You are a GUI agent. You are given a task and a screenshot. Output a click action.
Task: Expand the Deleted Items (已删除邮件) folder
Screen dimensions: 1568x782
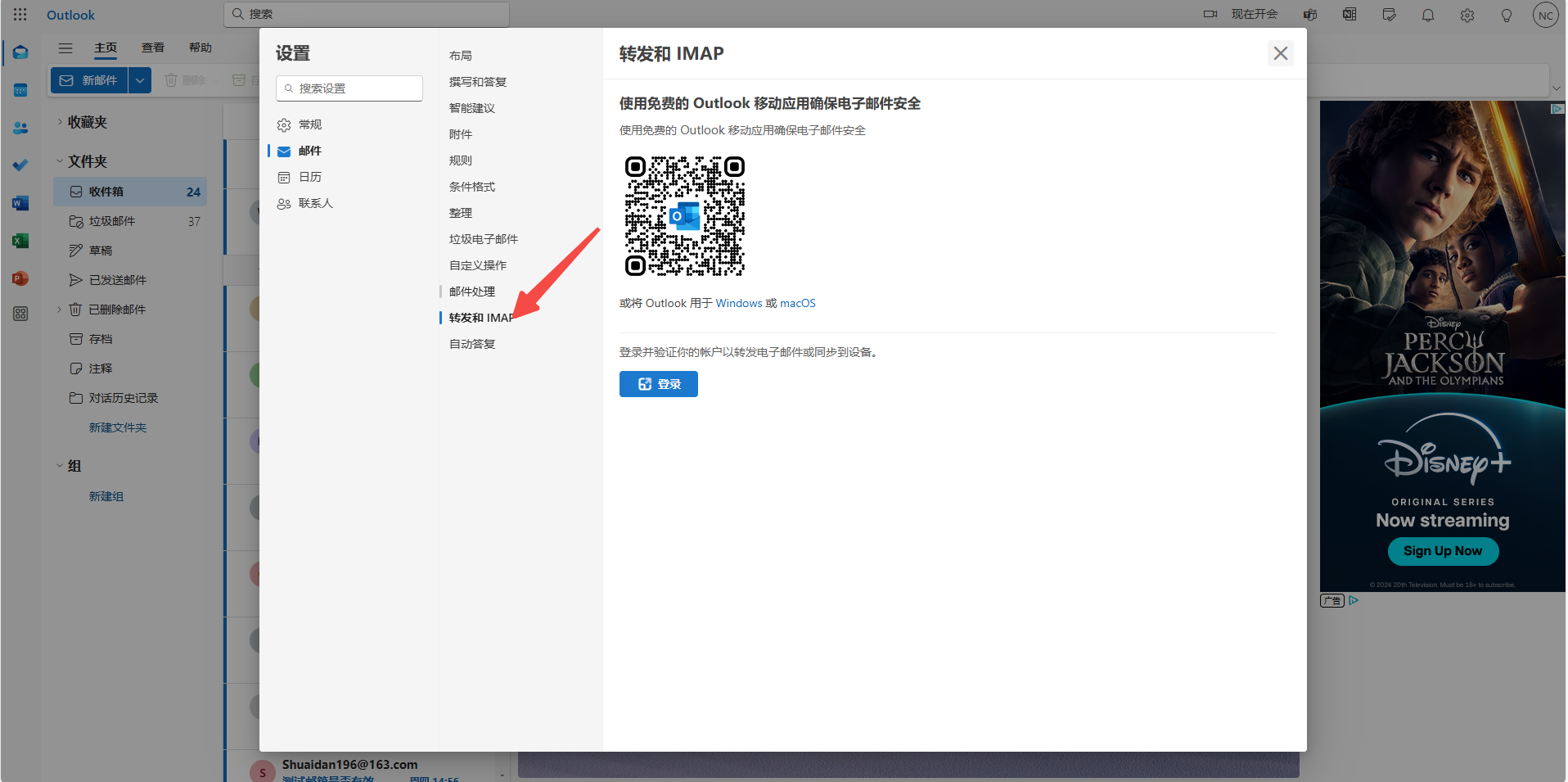click(60, 310)
